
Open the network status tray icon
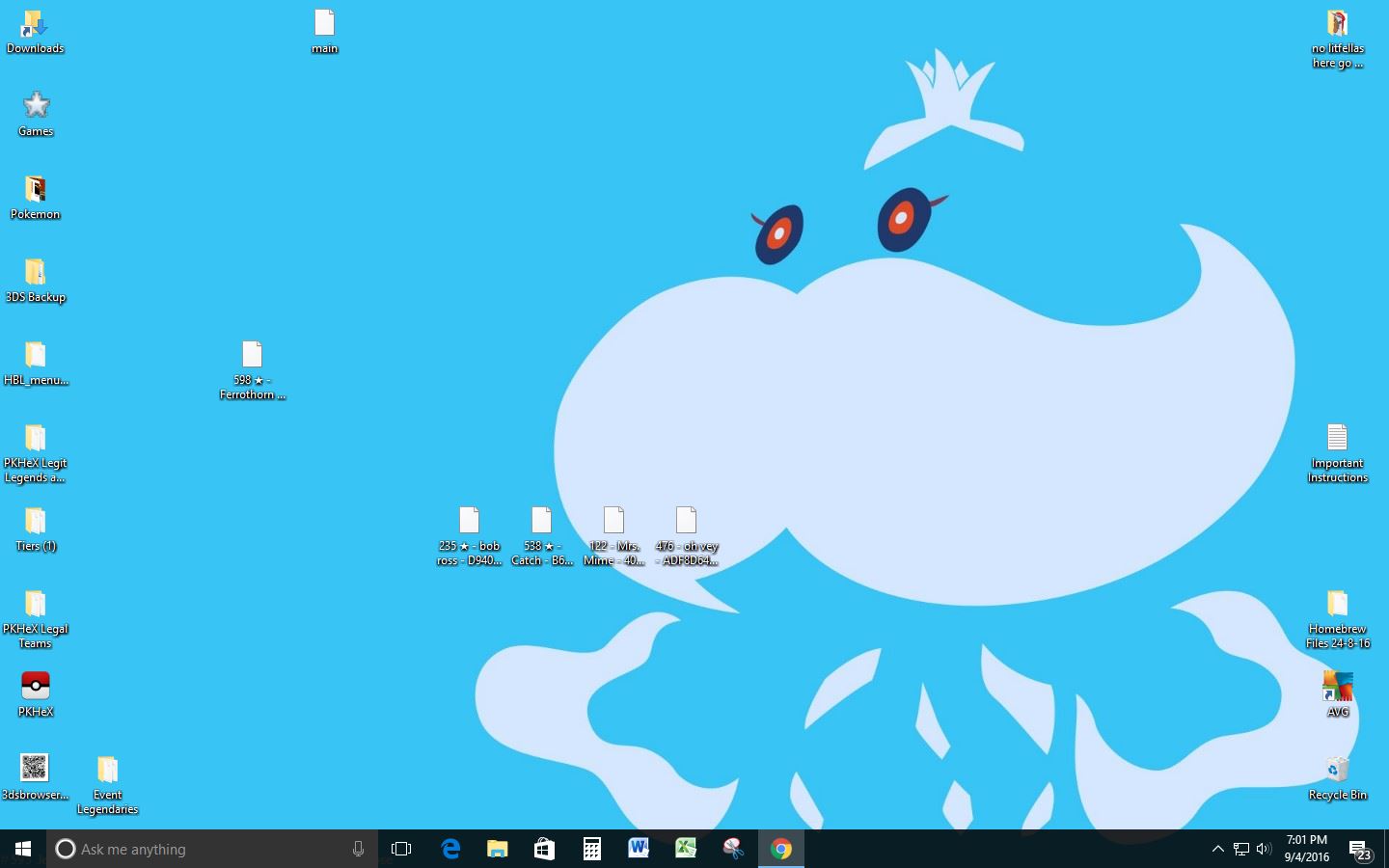[1241, 849]
